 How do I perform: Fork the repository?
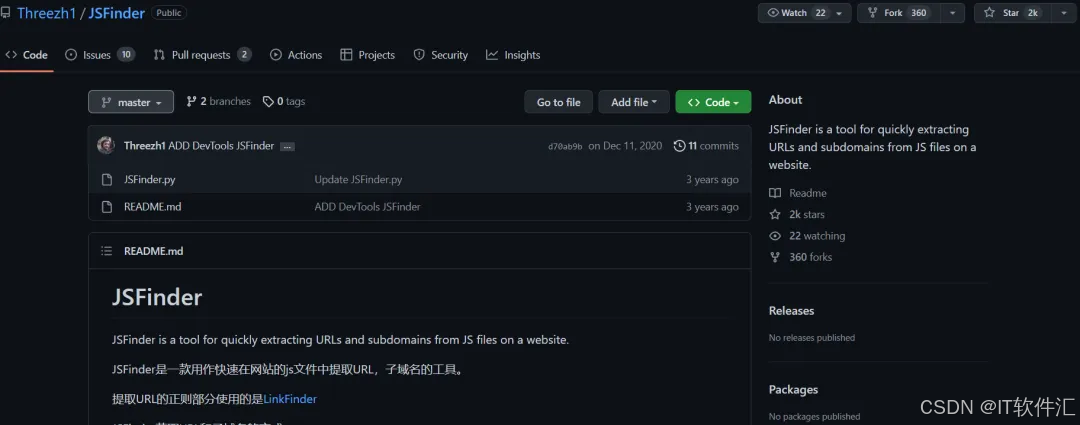[898, 13]
